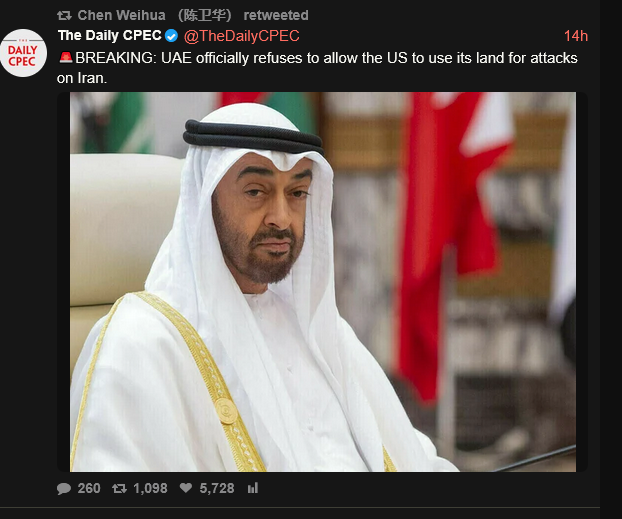Click the Chinese name 陈卫华 in the header
This screenshot has width=622, height=519.
coord(205,15)
